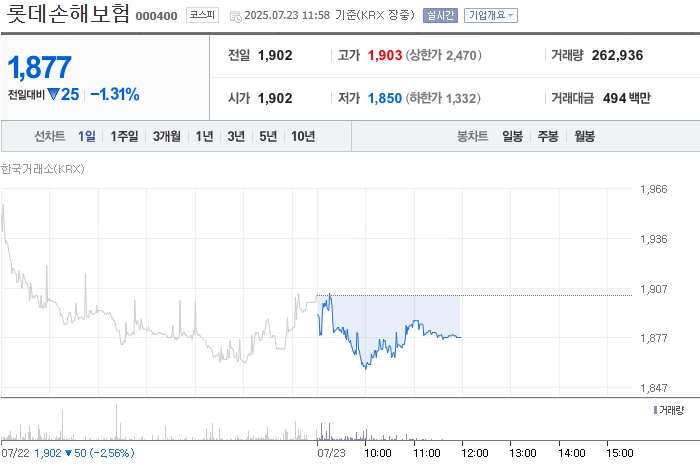The image size is (700, 465).
Task: Click the 12:00 time axis label
Action: (475, 453)
